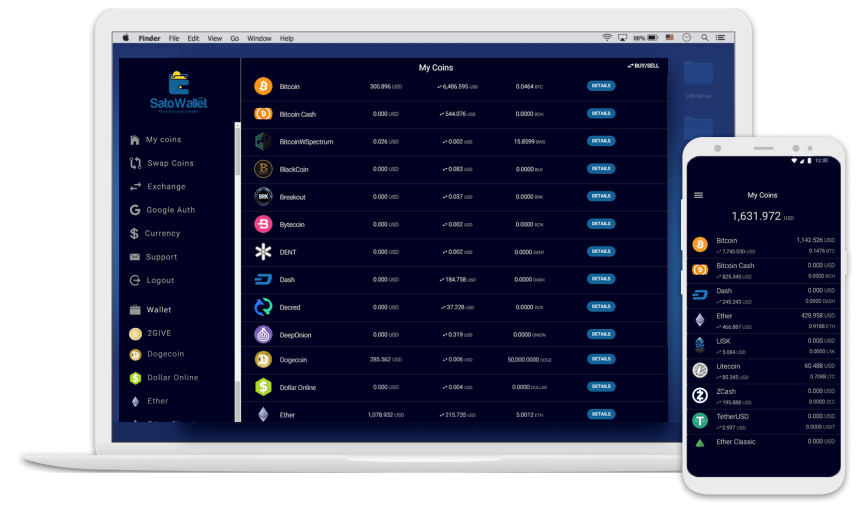
Task: Click the BUY/SELL button
Action: [643, 66]
